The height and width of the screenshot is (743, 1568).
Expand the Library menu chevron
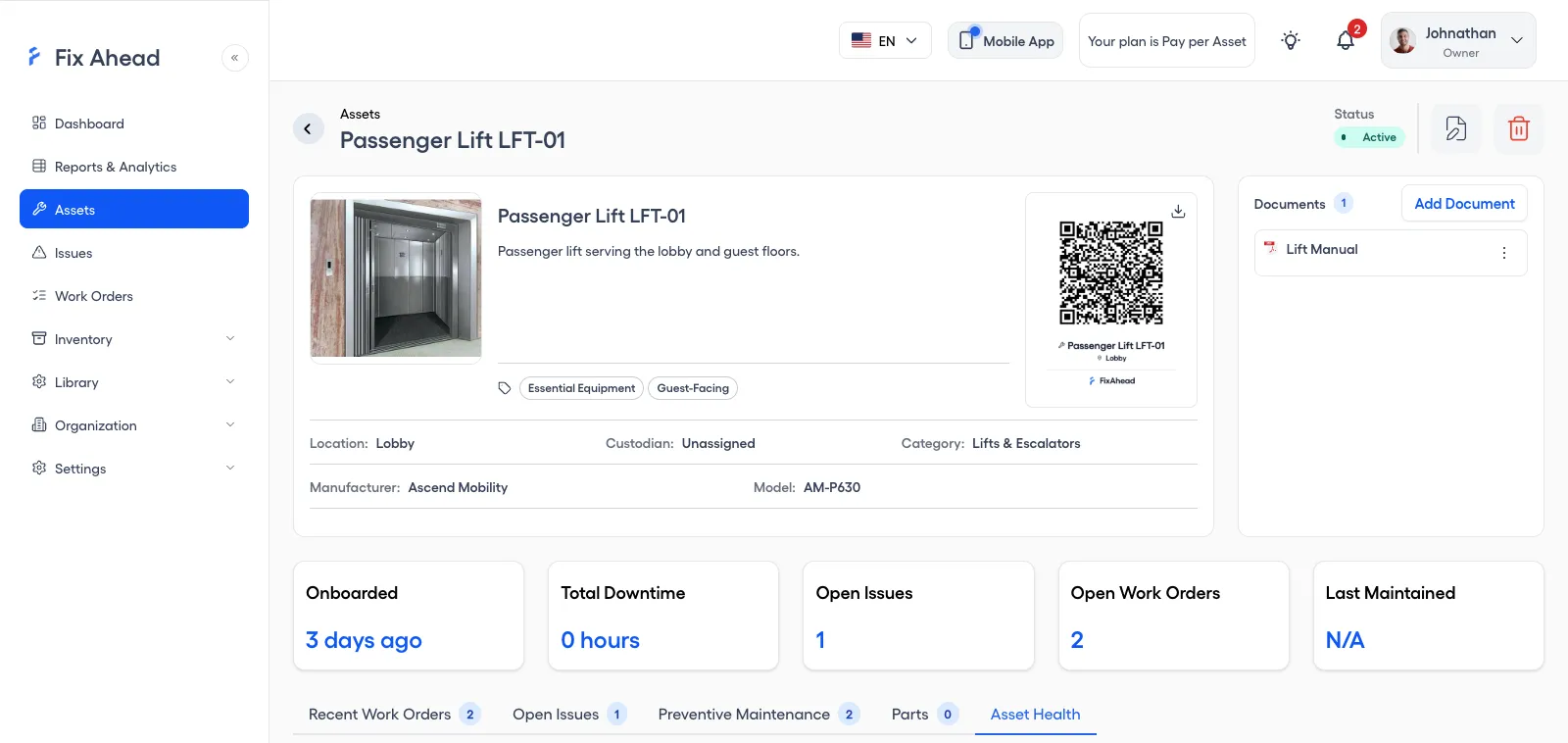click(230, 381)
